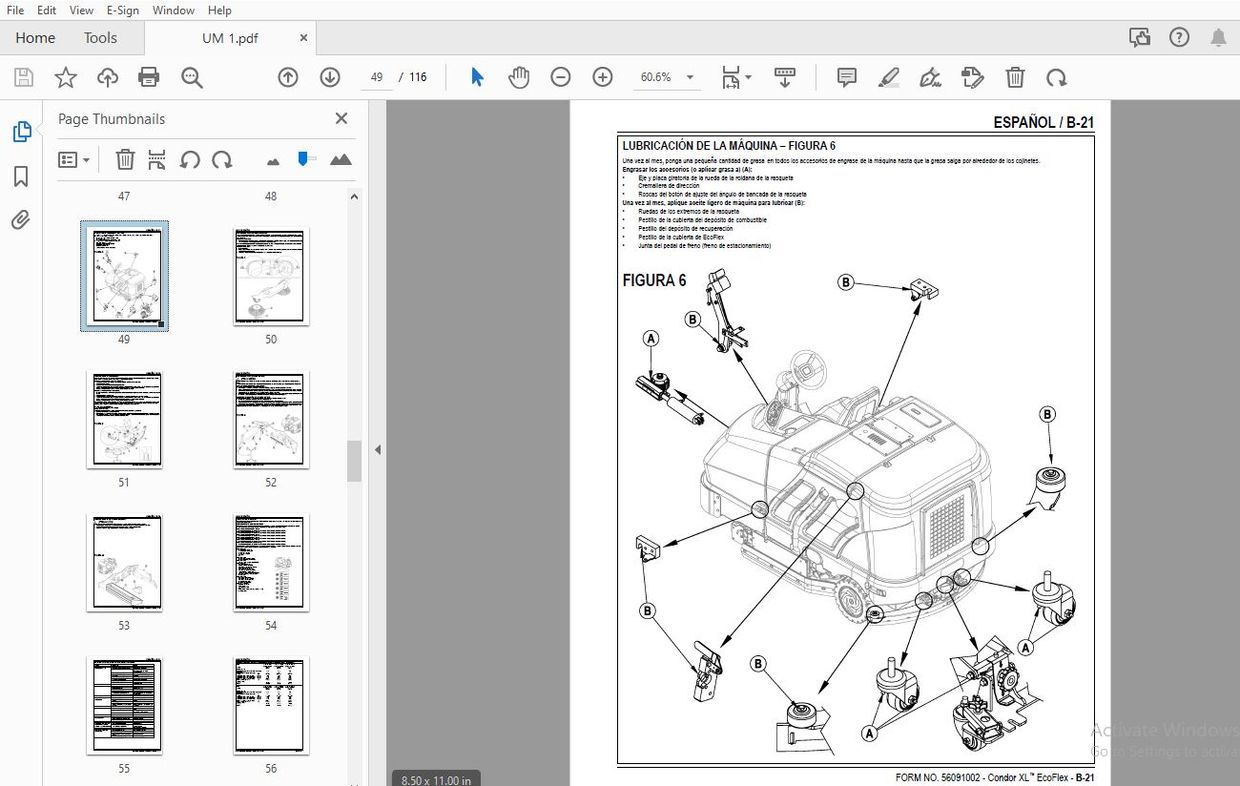Select the Fill & Sign pen tool

tap(930, 77)
